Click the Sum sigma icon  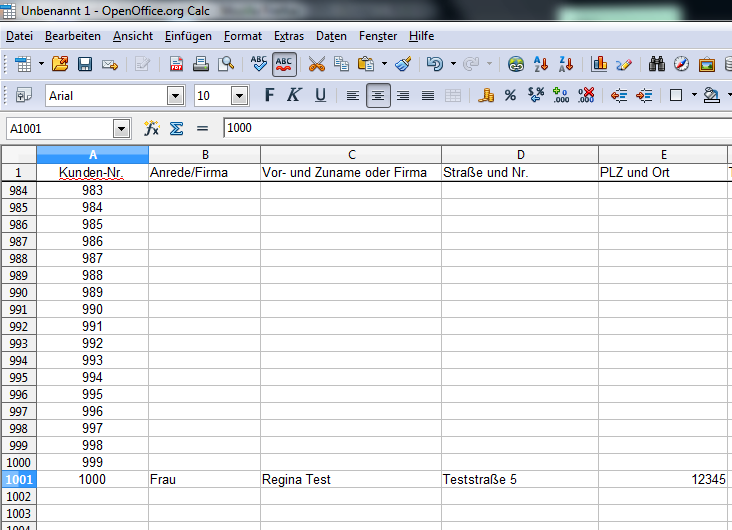[x=176, y=128]
